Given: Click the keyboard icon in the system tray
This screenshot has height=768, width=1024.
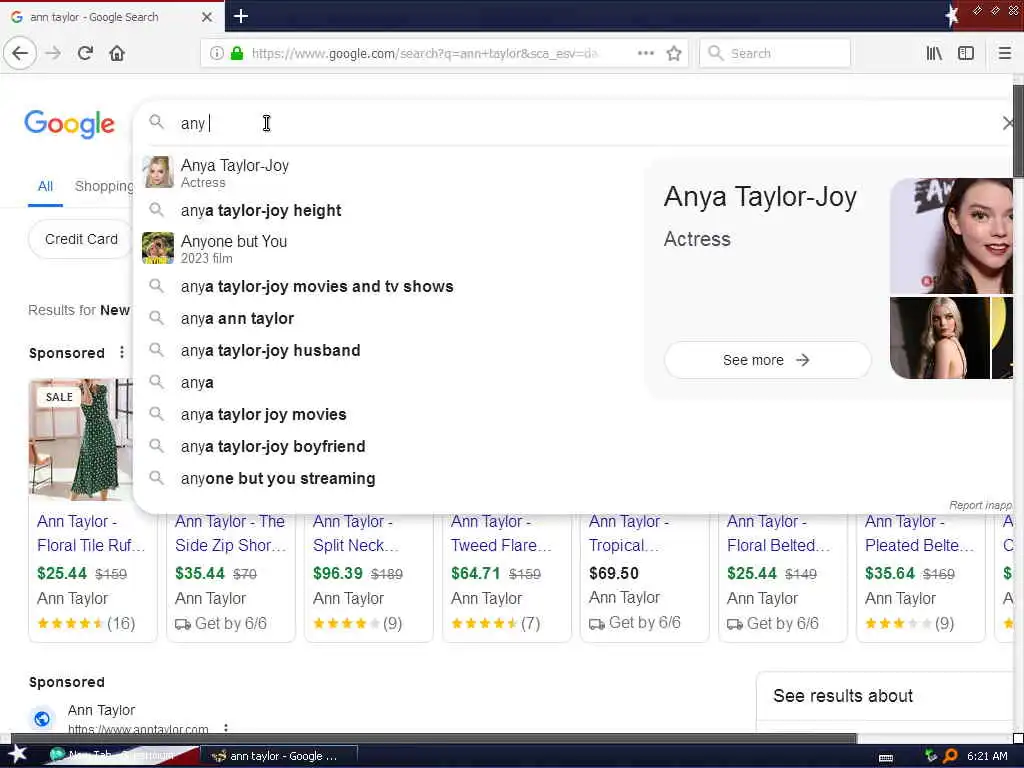Looking at the screenshot, I should coord(886,757).
